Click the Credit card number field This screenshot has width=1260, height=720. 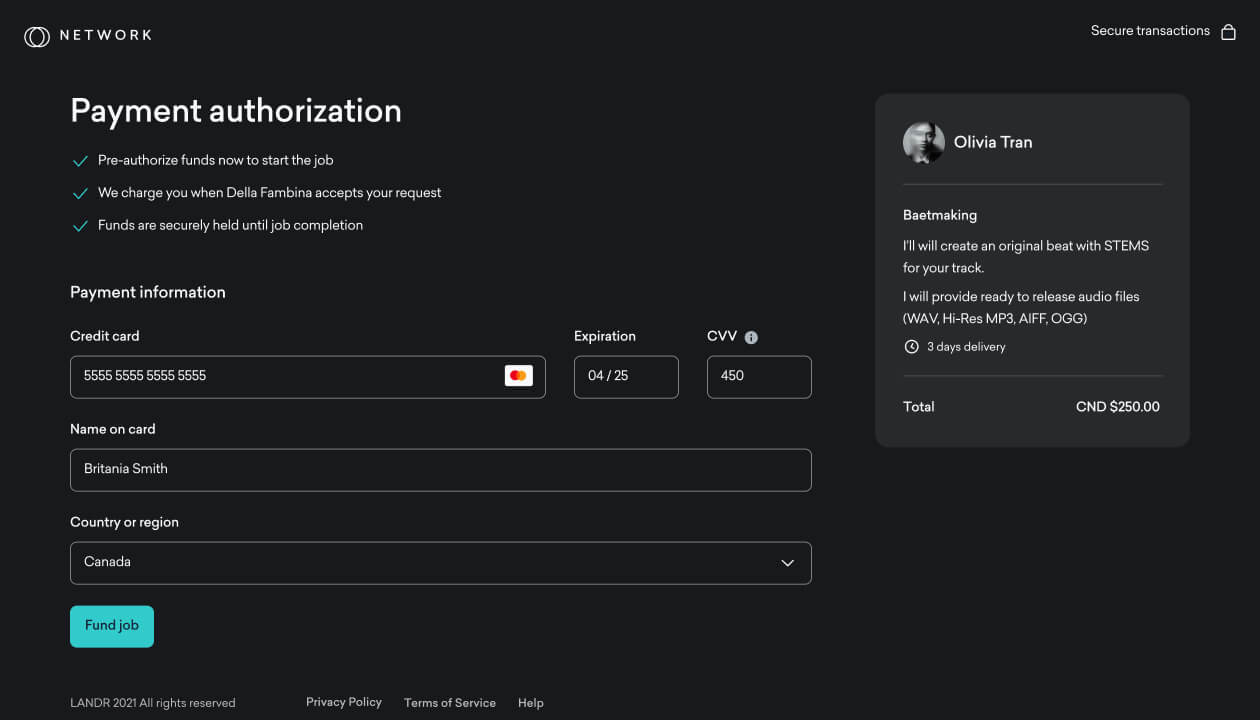tap(308, 377)
